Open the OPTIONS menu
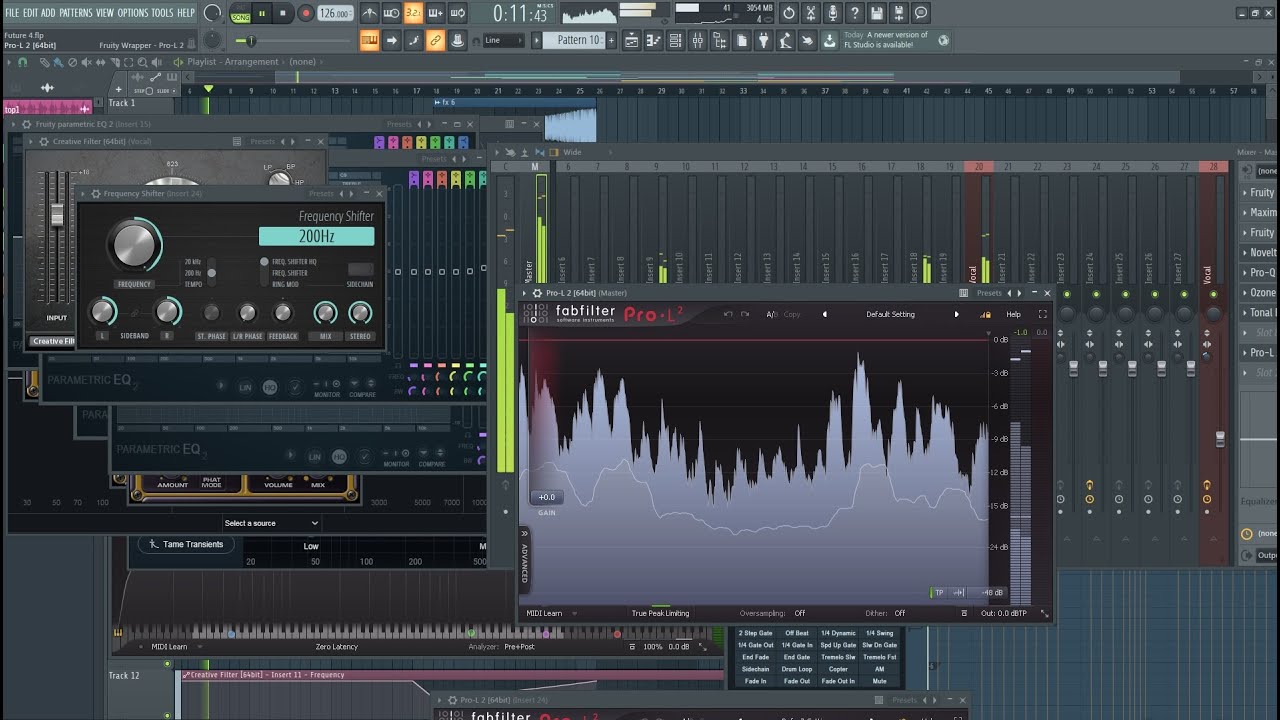1280x720 pixels. [132, 13]
